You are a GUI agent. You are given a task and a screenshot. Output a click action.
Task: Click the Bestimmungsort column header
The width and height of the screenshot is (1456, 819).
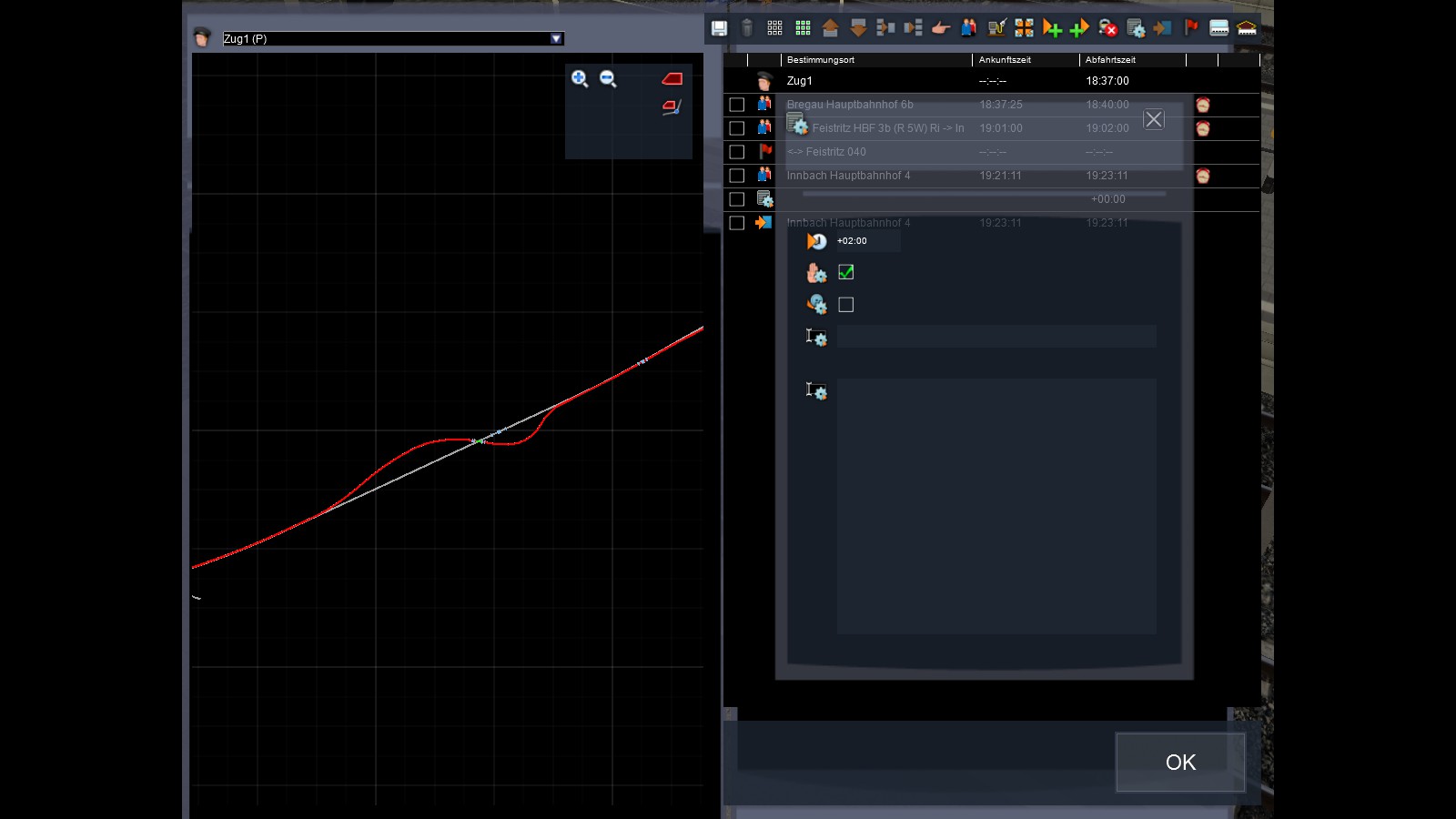[821, 60]
